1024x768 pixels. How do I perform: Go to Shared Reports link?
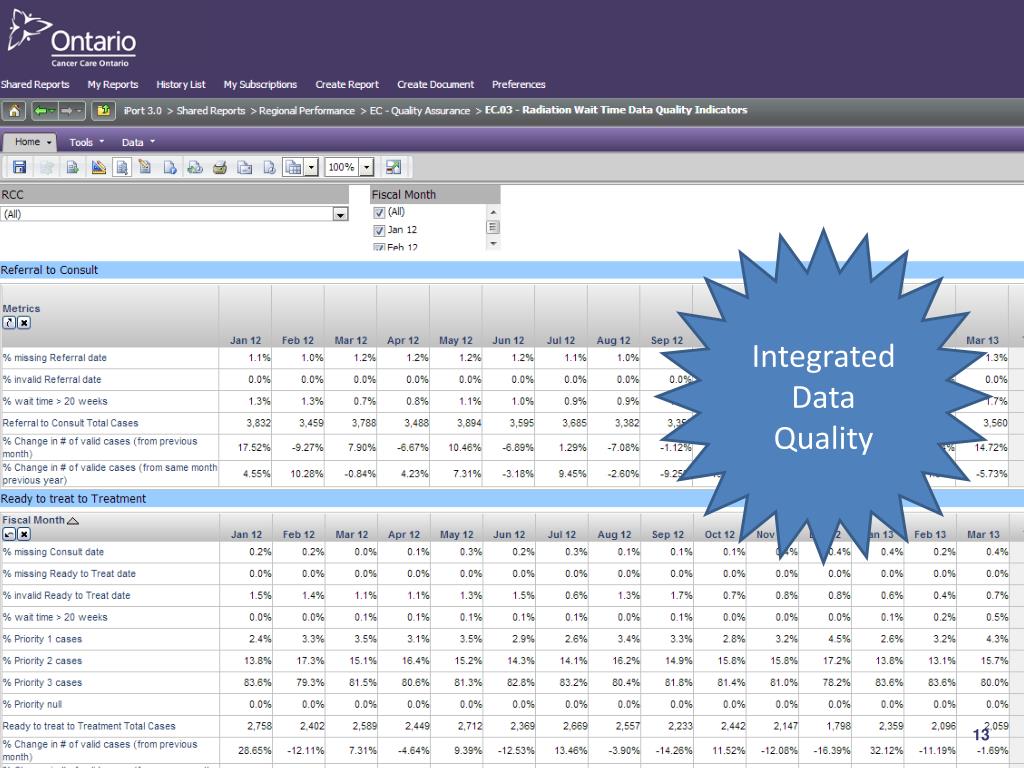tap(35, 85)
